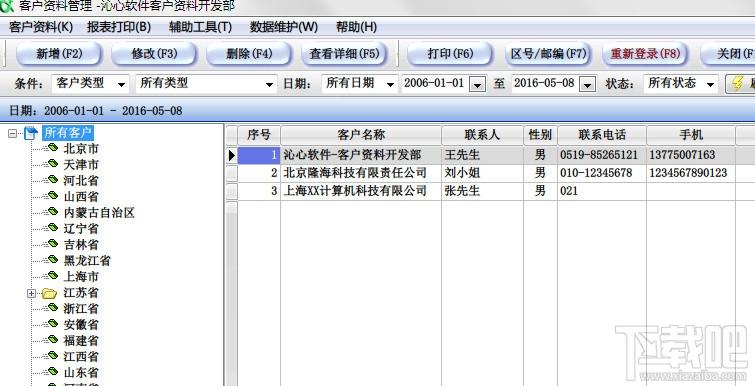
Task: Select 上海市 in the tree
Action: click(x=81, y=277)
